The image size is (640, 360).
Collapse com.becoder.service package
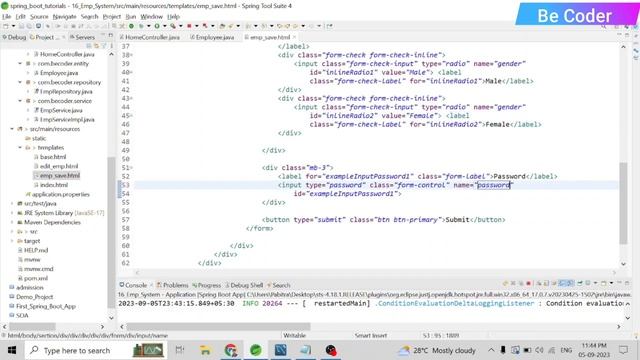pyautogui.click(x=20, y=101)
